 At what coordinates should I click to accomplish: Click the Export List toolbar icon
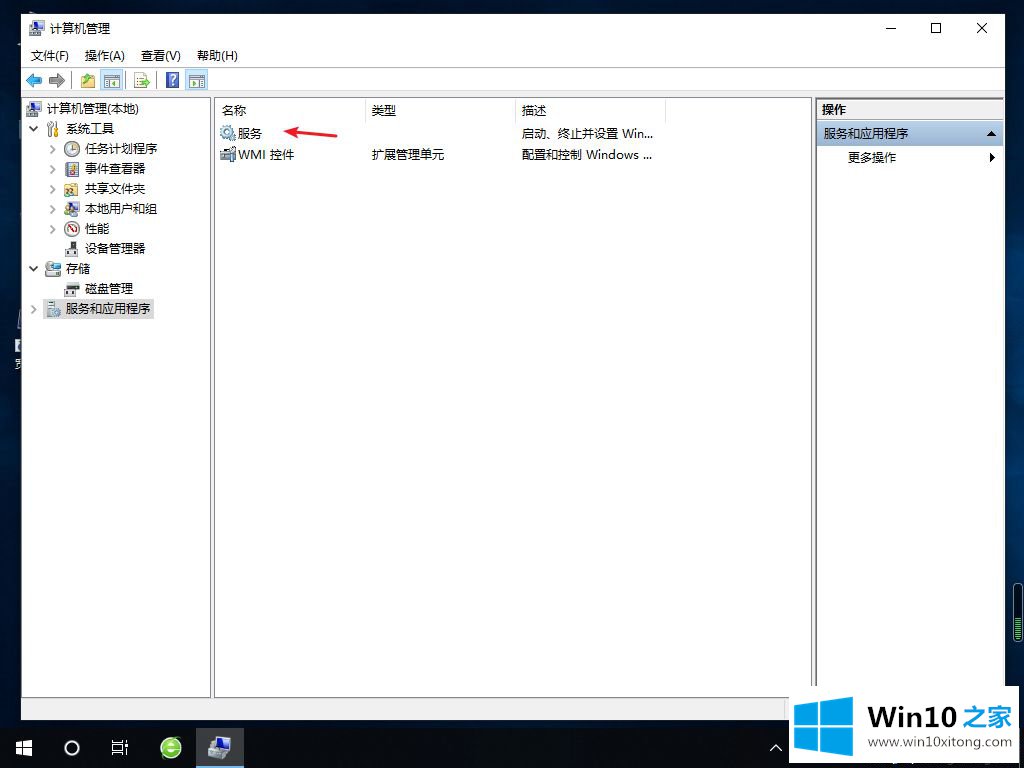pyautogui.click(x=142, y=80)
